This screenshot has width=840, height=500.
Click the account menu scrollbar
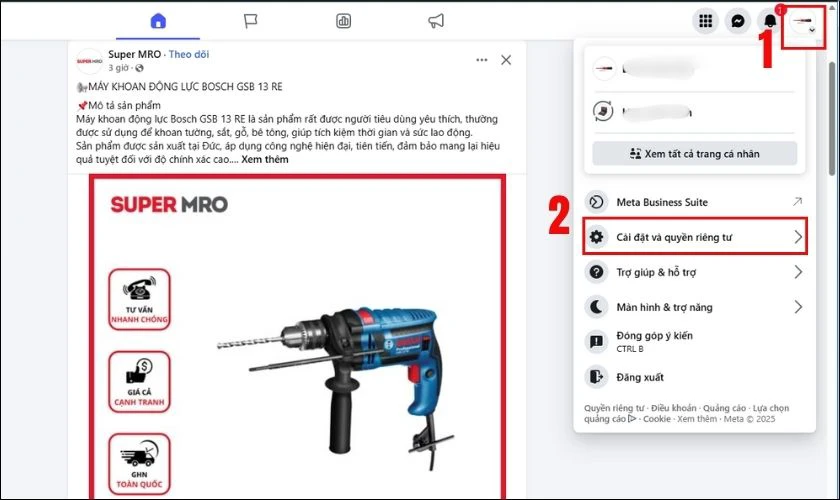[832, 118]
